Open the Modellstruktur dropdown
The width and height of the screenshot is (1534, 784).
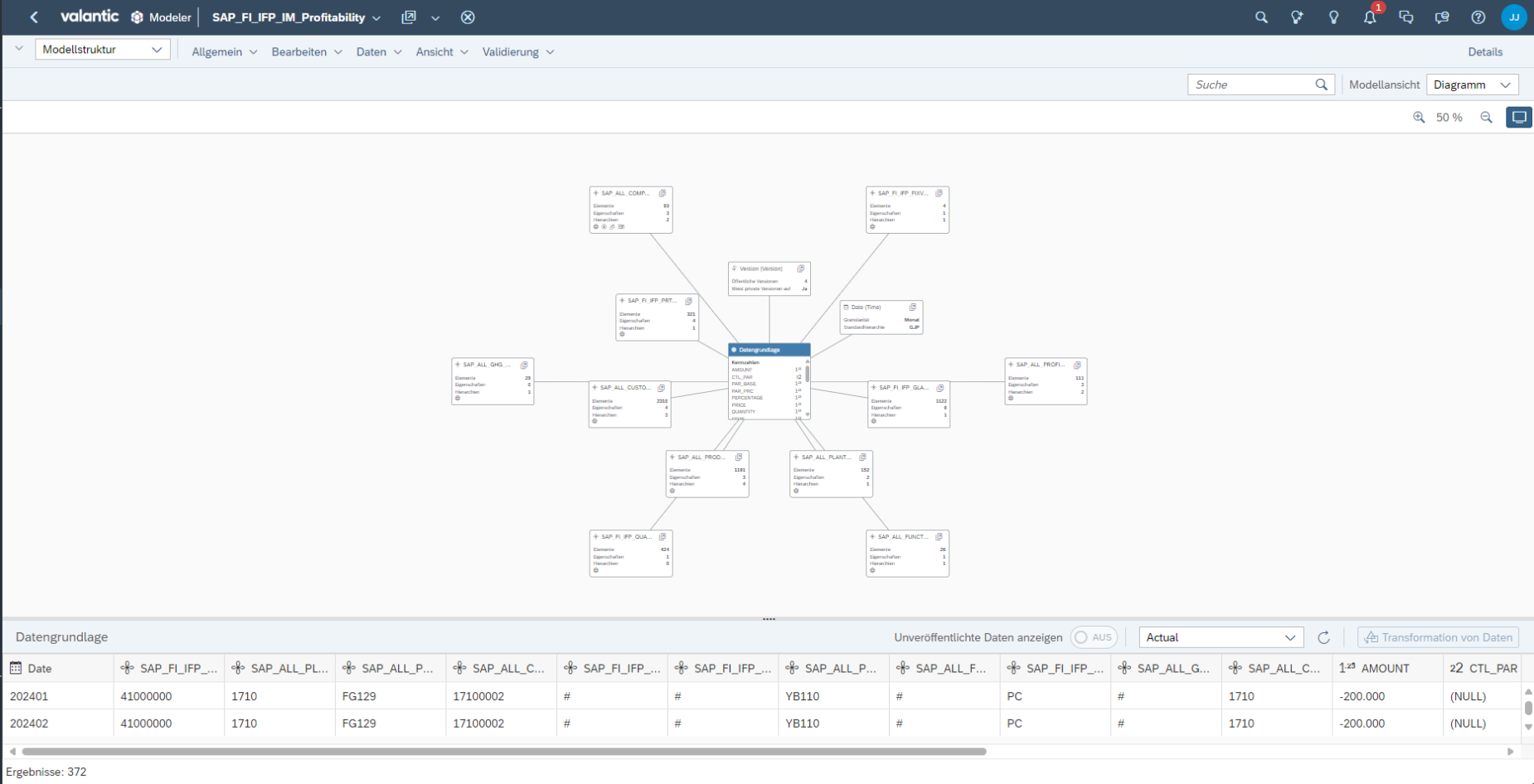pos(102,50)
